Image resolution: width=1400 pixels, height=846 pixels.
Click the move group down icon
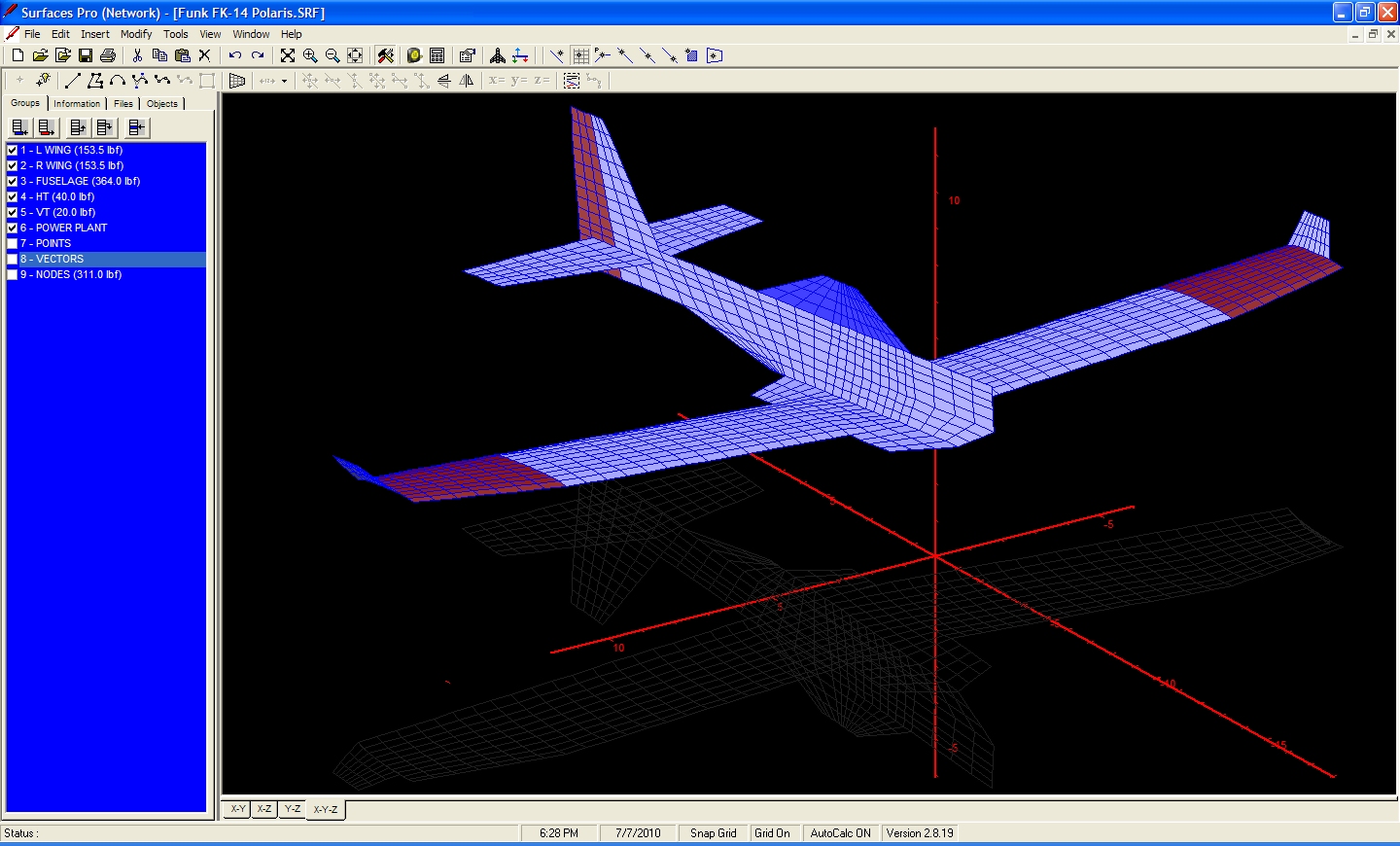pos(105,127)
